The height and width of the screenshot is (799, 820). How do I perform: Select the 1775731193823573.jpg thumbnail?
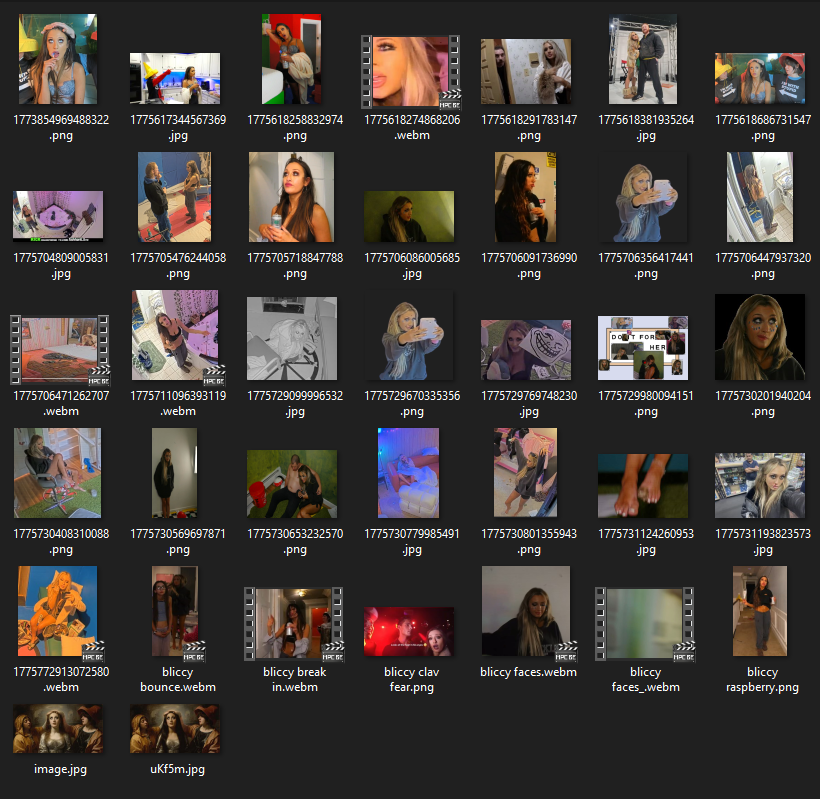pyautogui.click(x=760, y=486)
